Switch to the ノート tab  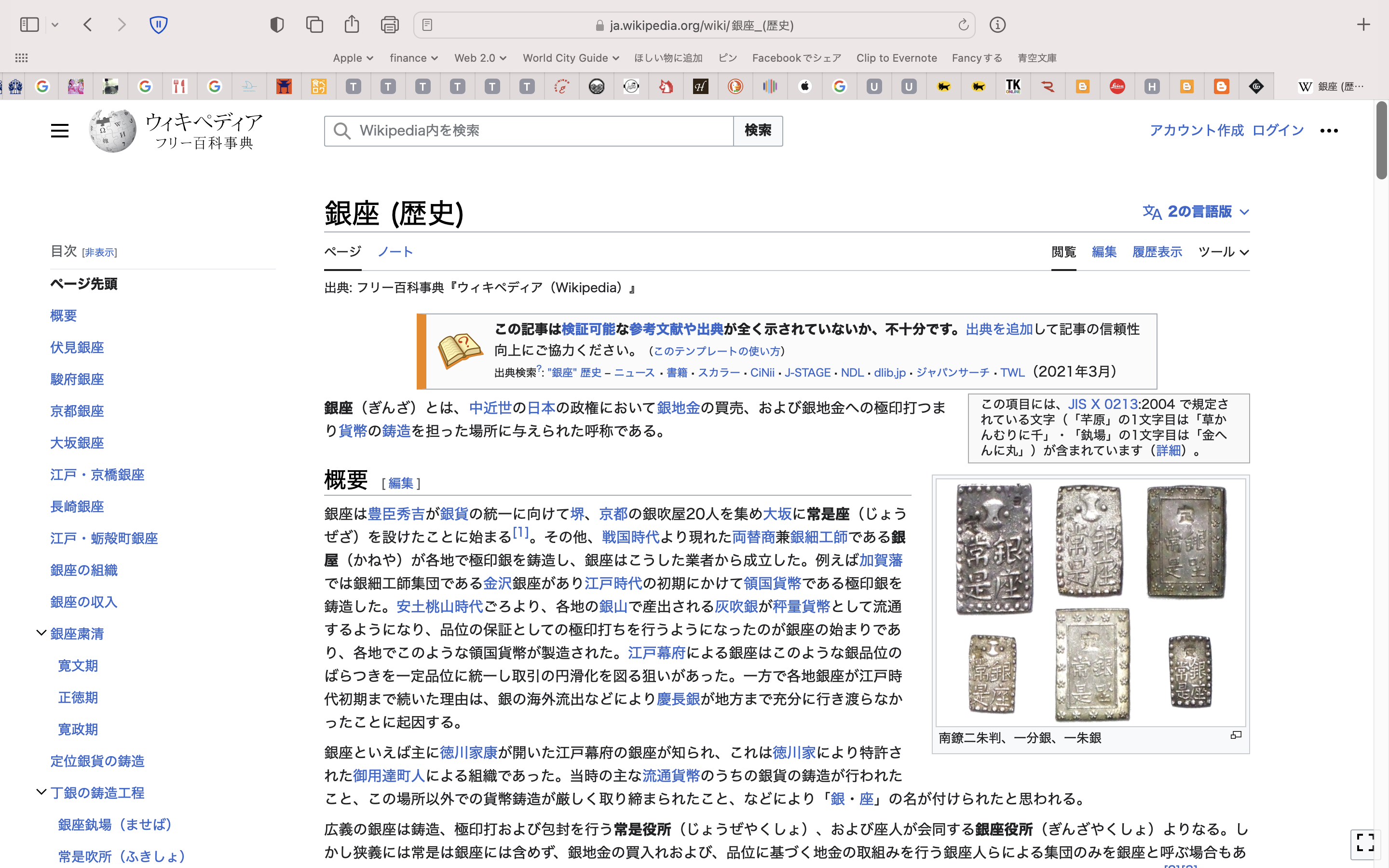(x=395, y=252)
